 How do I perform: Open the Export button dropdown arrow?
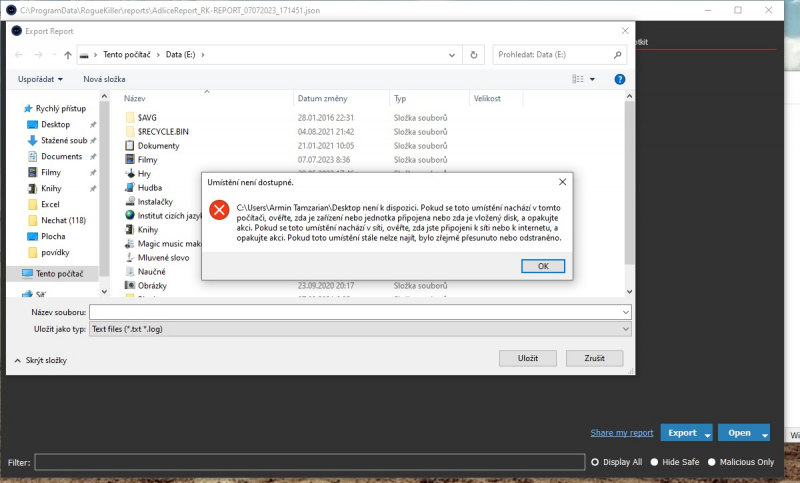pyautogui.click(x=708, y=434)
